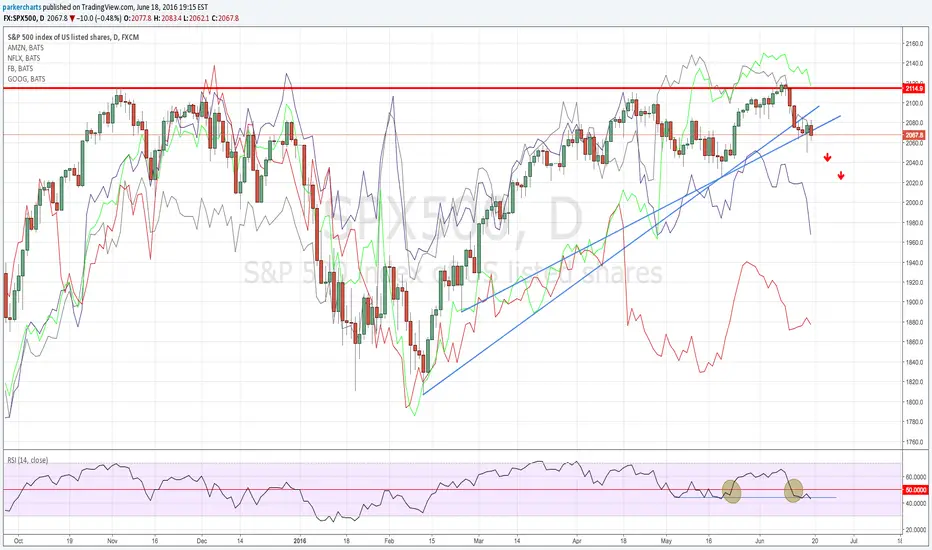This screenshot has height=550, width=932.
Task: Click the L:2062.1 low value
Action: point(196,18)
